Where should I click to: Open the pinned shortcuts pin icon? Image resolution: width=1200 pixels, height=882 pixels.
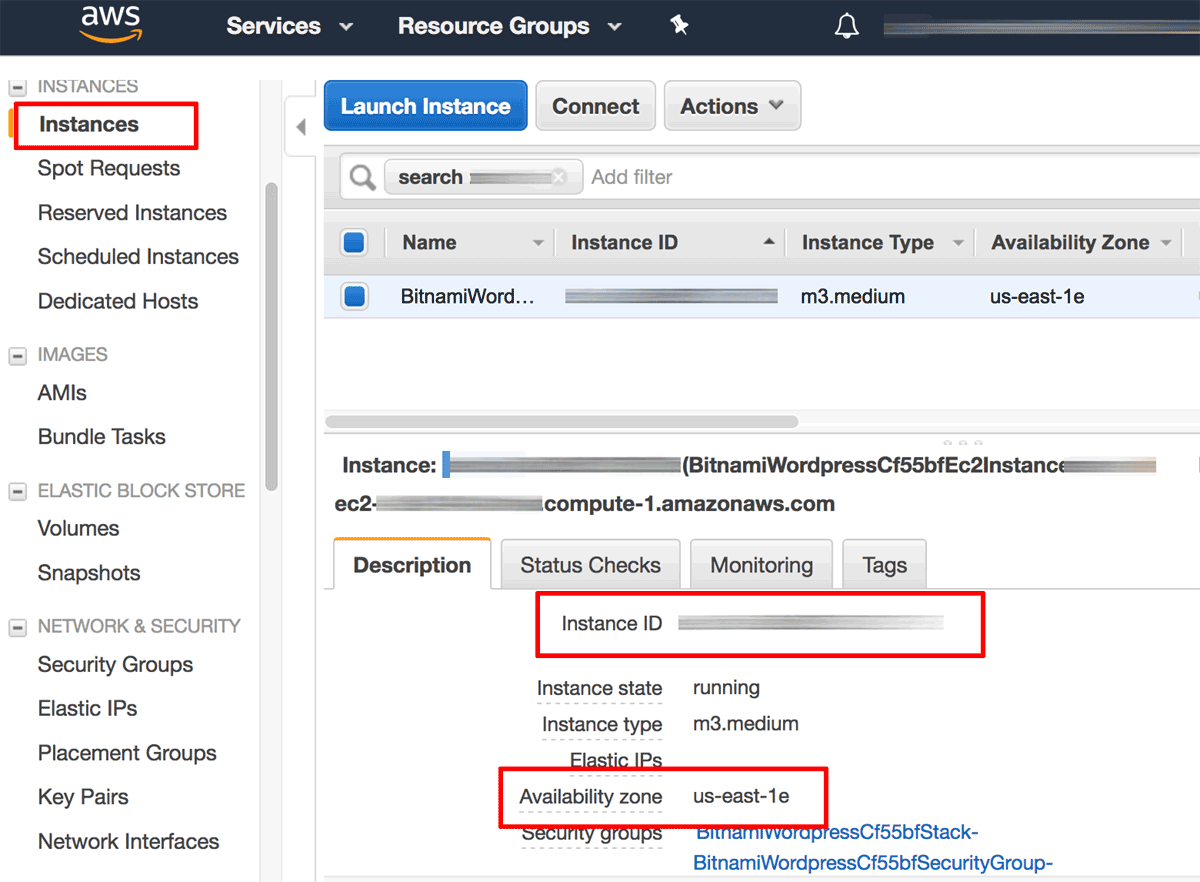pyautogui.click(x=679, y=24)
